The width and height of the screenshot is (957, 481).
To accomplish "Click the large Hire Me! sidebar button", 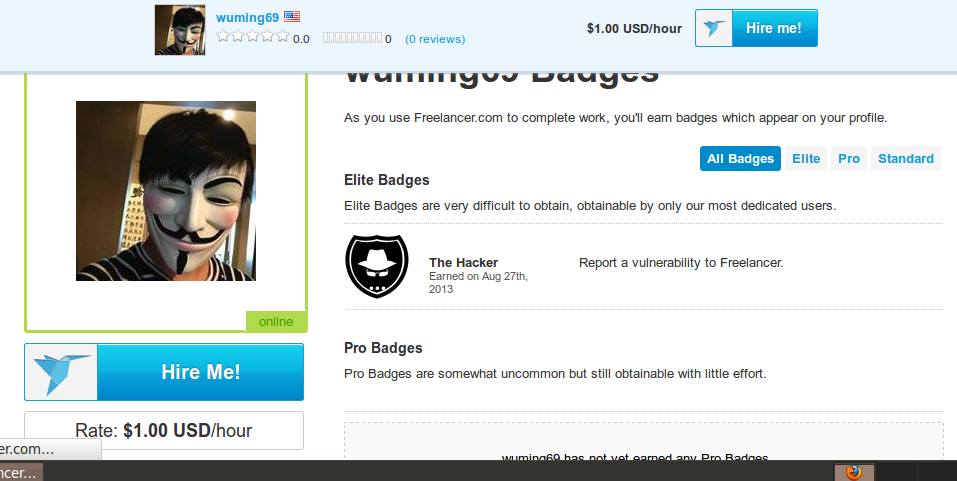I will [164, 372].
